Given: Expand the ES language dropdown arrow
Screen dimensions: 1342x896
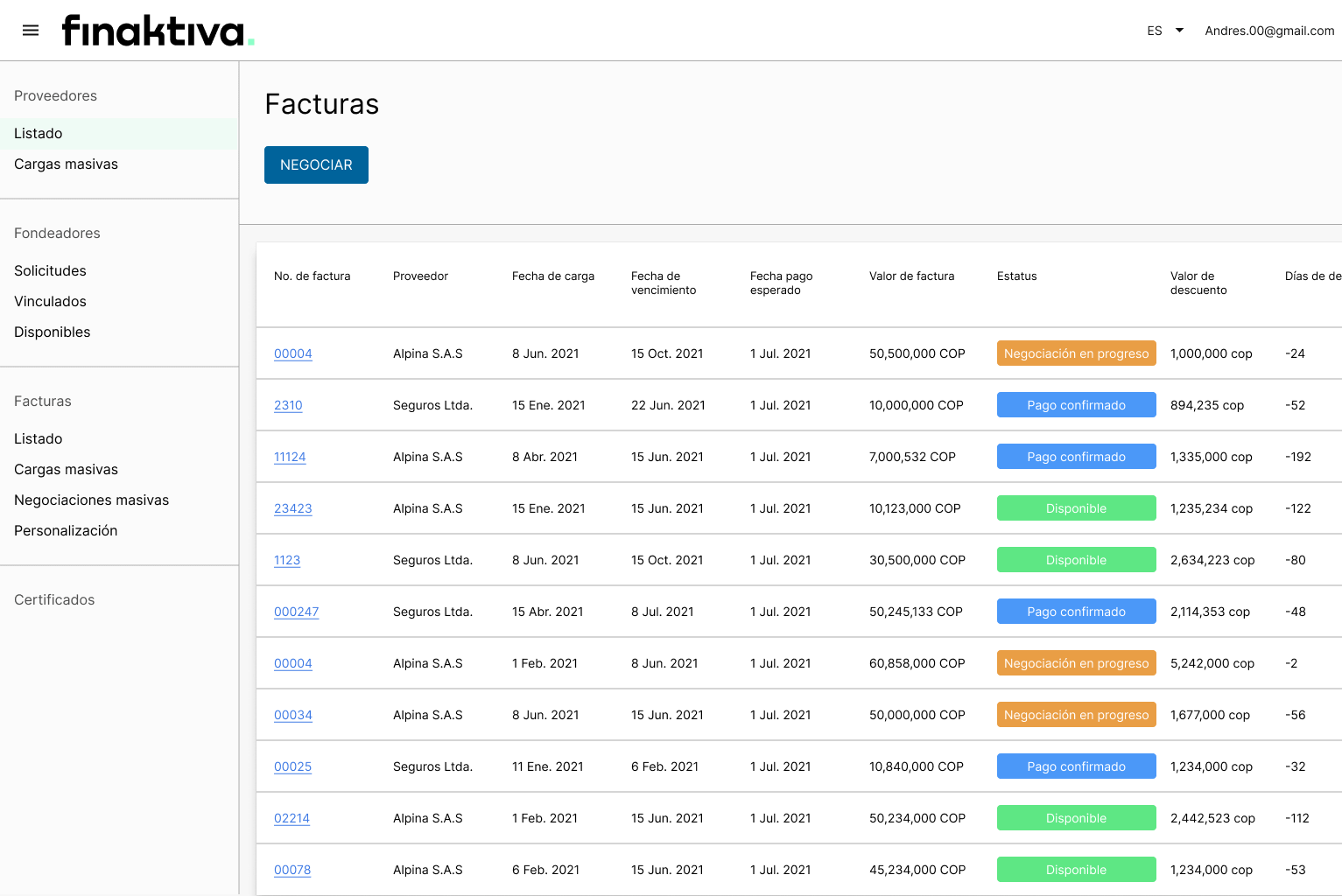Looking at the screenshot, I should (x=1179, y=31).
